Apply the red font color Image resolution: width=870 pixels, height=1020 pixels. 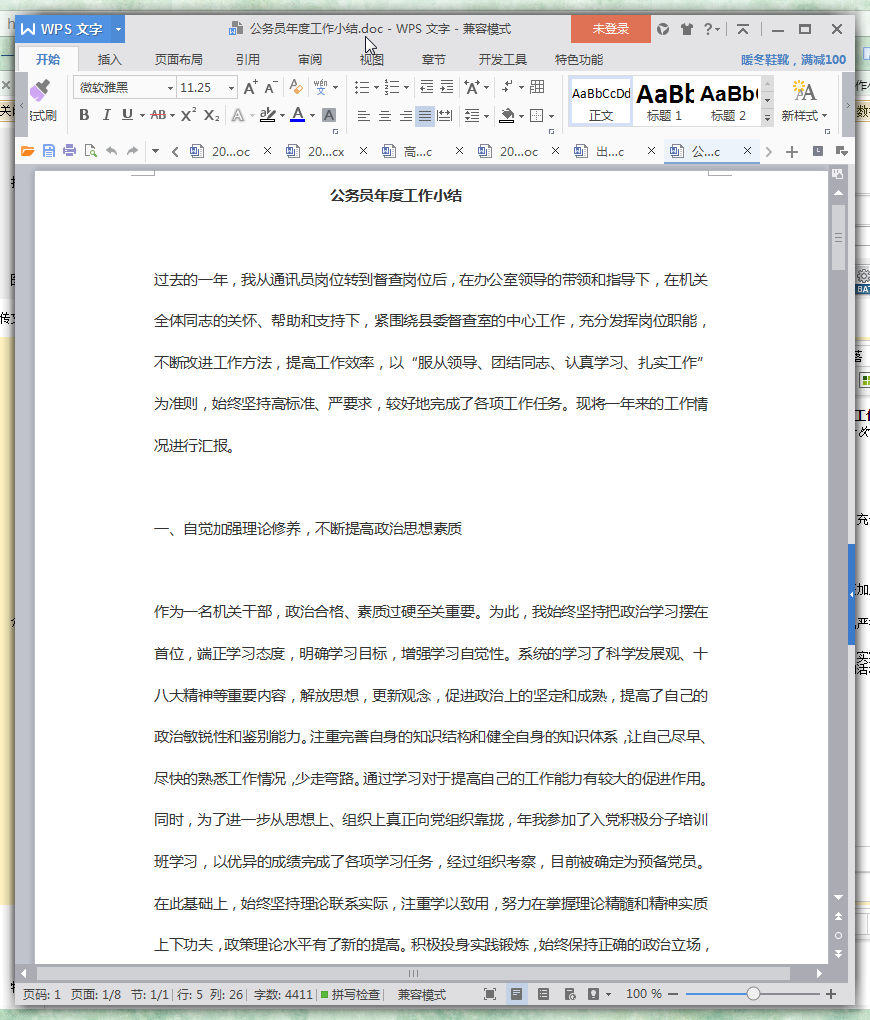pyautogui.click(x=297, y=115)
